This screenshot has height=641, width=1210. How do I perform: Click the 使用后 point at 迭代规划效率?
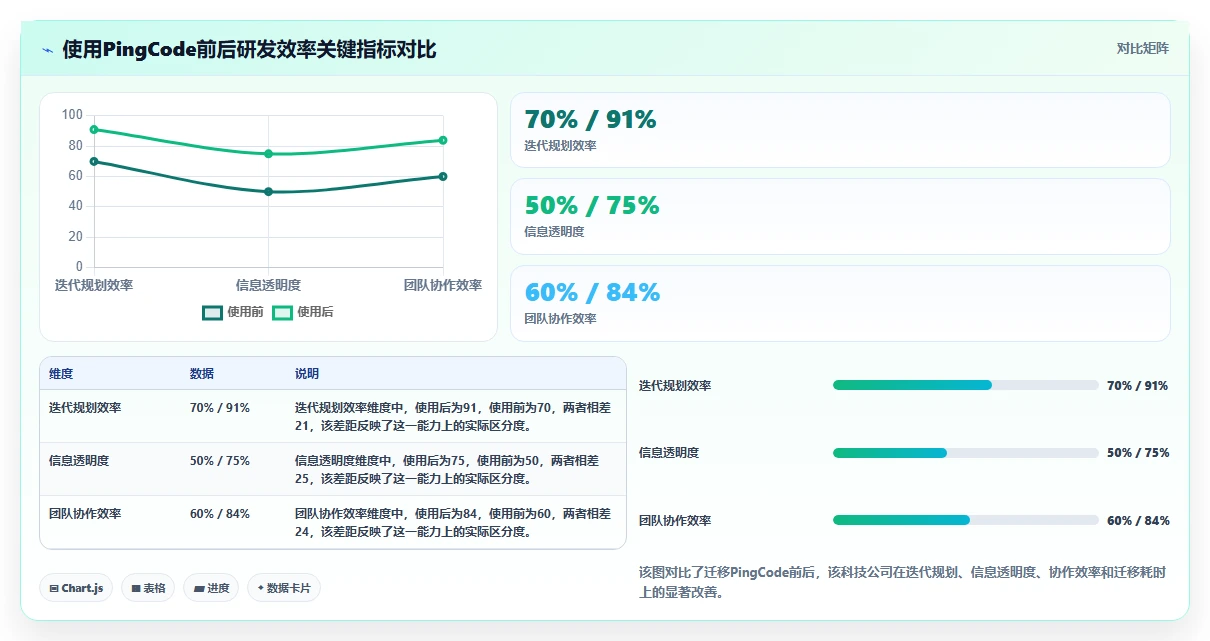94,129
